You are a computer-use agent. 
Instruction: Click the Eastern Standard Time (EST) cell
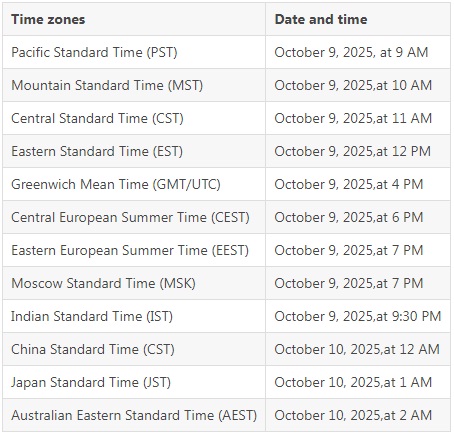(x=134, y=151)
